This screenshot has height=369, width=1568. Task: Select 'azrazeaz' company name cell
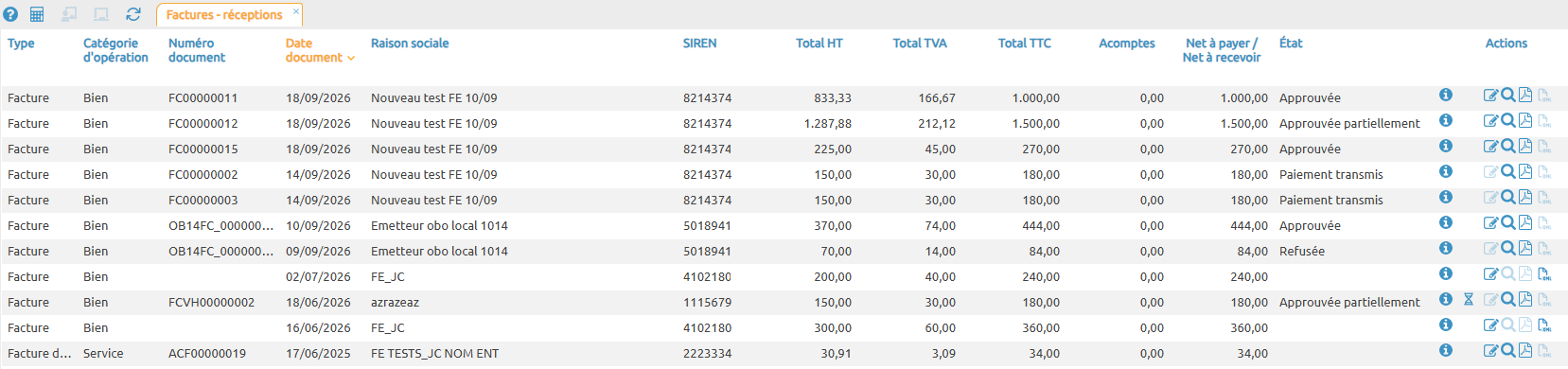tap(395, 303)
